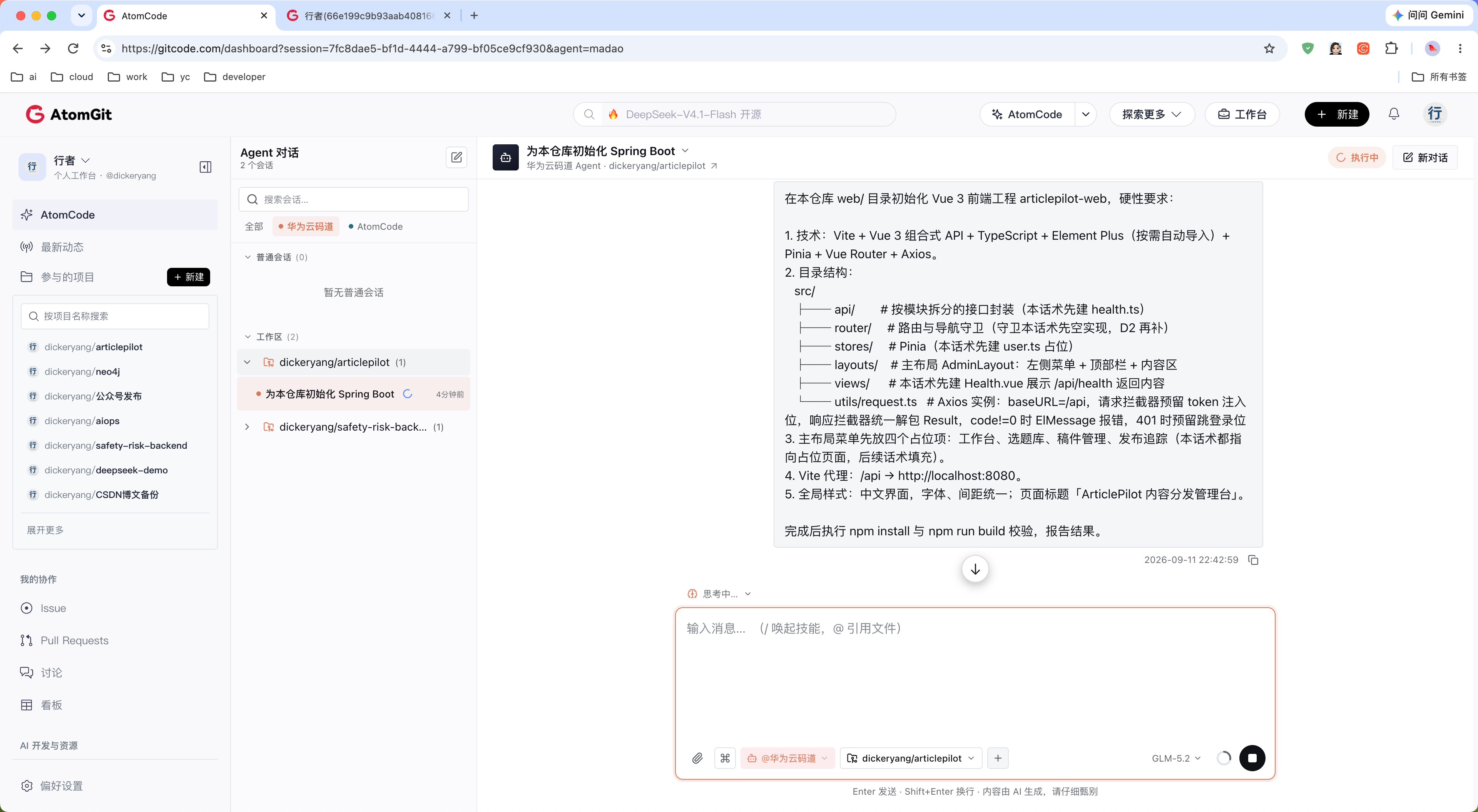
Task: Collapse the 普通会话 section
Action: click(248, 257)
